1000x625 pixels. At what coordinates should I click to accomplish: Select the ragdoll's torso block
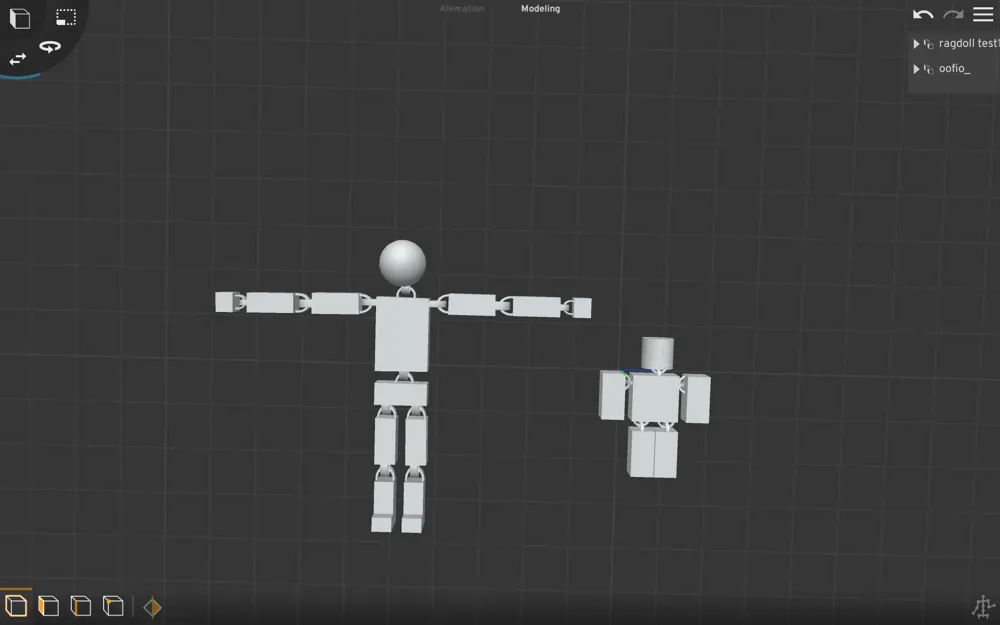click(x=402, y=334)
